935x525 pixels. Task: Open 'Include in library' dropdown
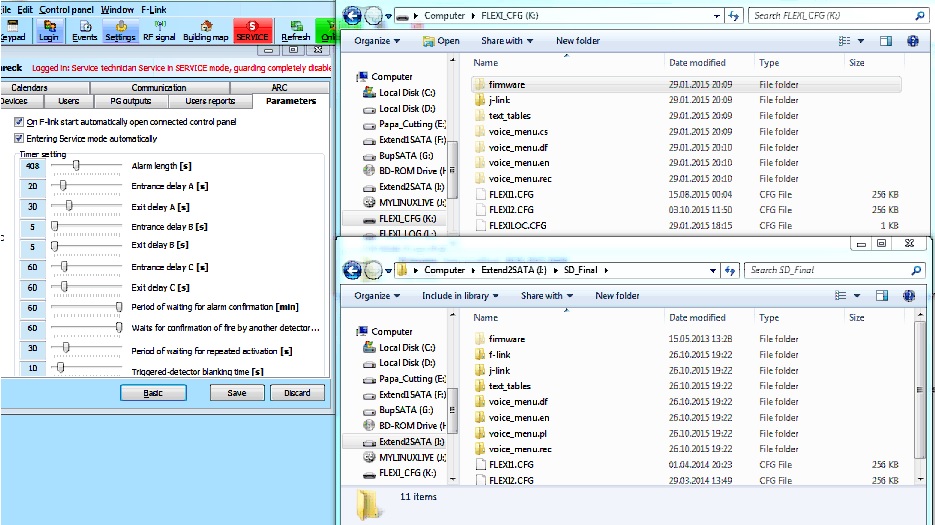click(460, 296)
